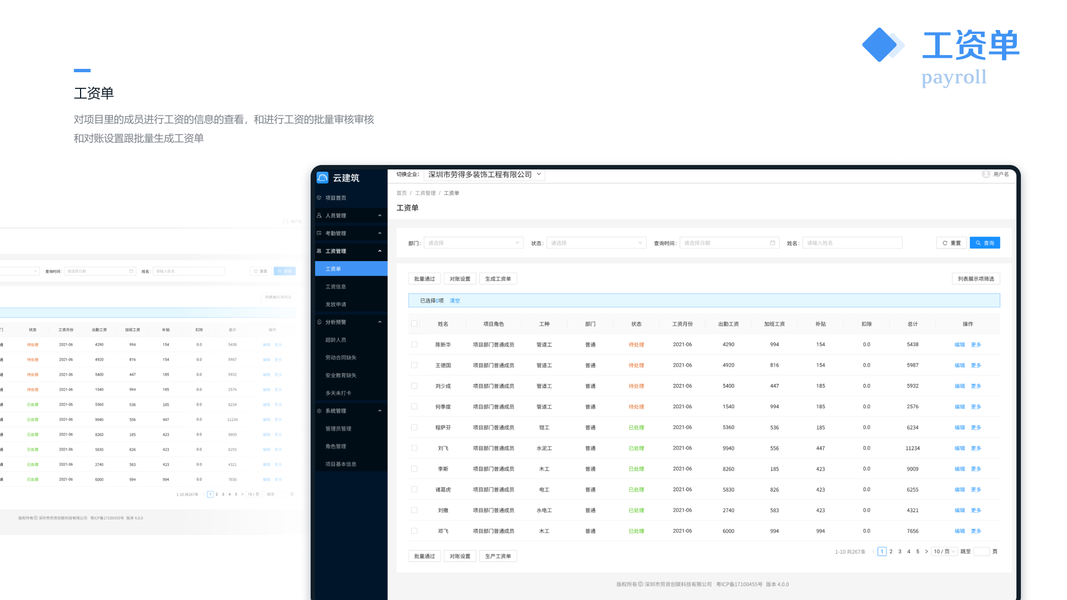Open the 10/页 page size dropdown
Image resolution: width=1067 pixels, height=600 pixels.
pos(944,552)
